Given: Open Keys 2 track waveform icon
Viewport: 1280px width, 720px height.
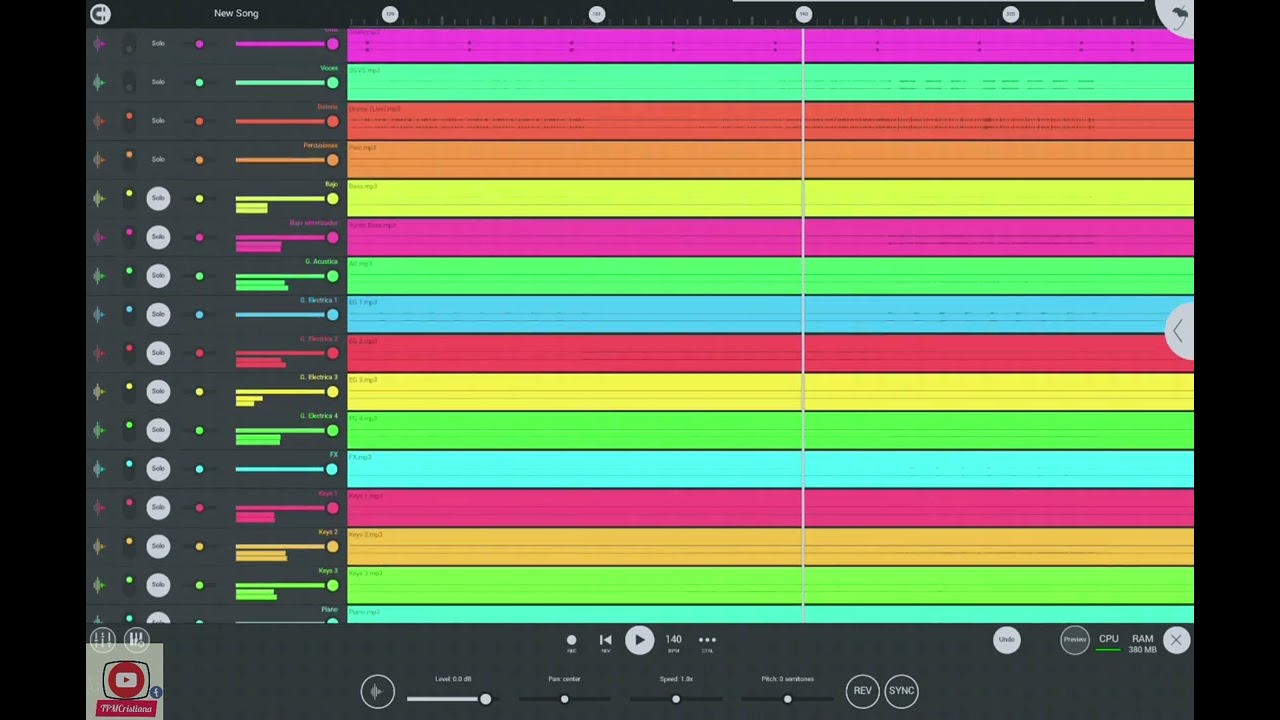Looking at the screenshot, I should tap(98, 546).
